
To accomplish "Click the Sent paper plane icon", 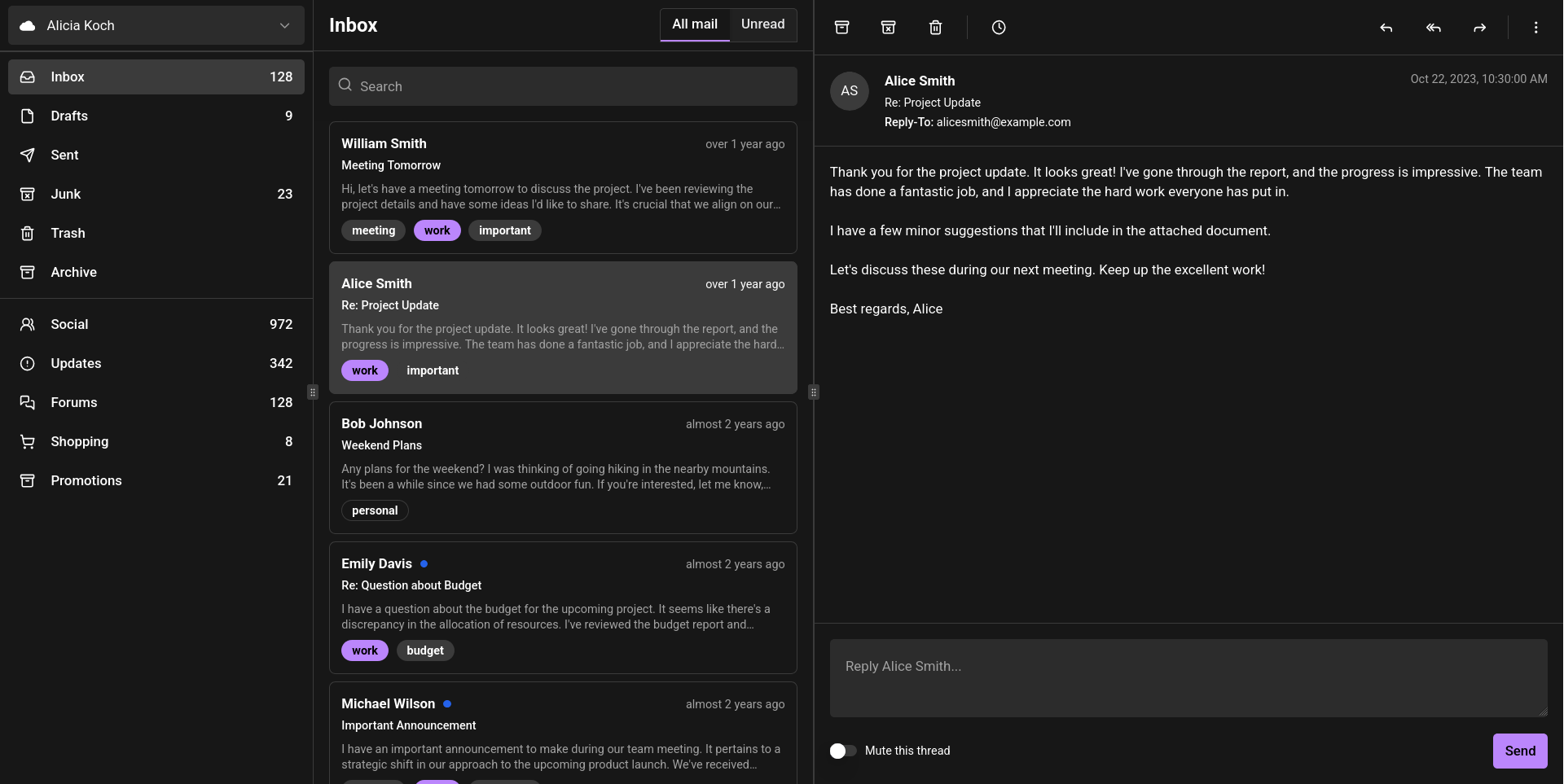I will pyautogui.click(x=28, y=155).
